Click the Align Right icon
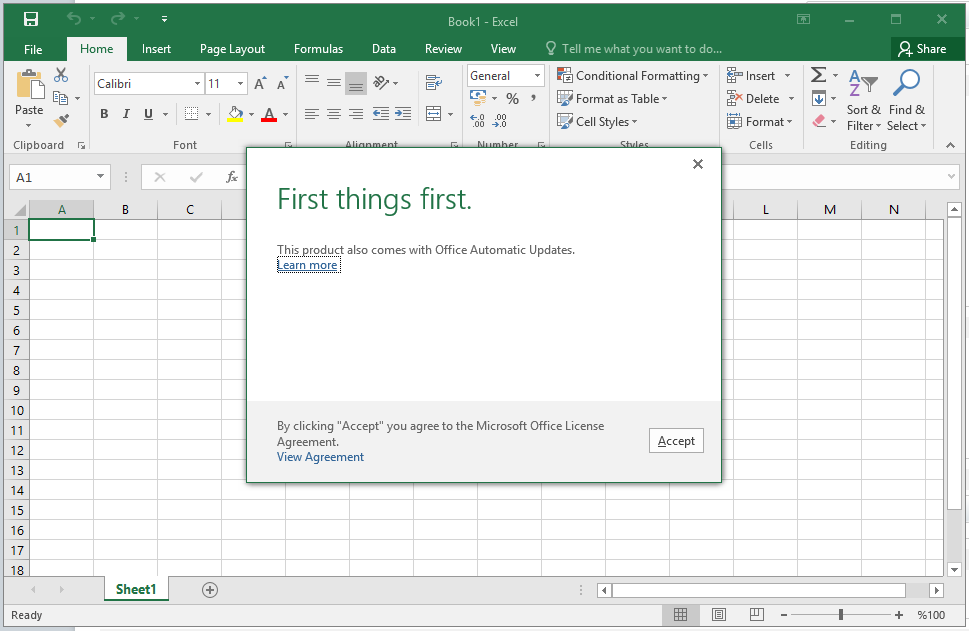Viewport: 969px width, 631px height. point(356,114)
